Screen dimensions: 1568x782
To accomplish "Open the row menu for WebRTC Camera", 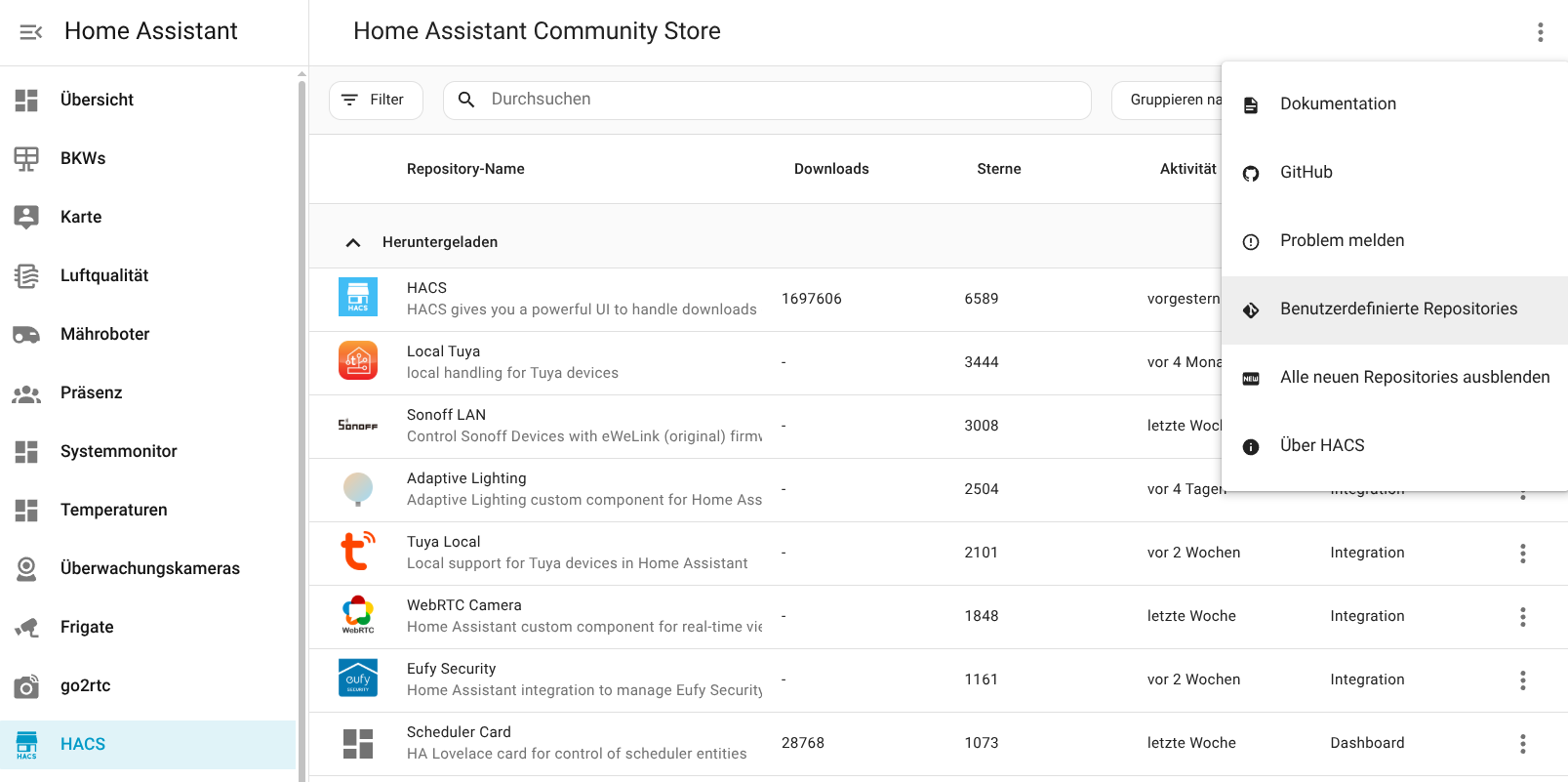I will click(1522, 617).
